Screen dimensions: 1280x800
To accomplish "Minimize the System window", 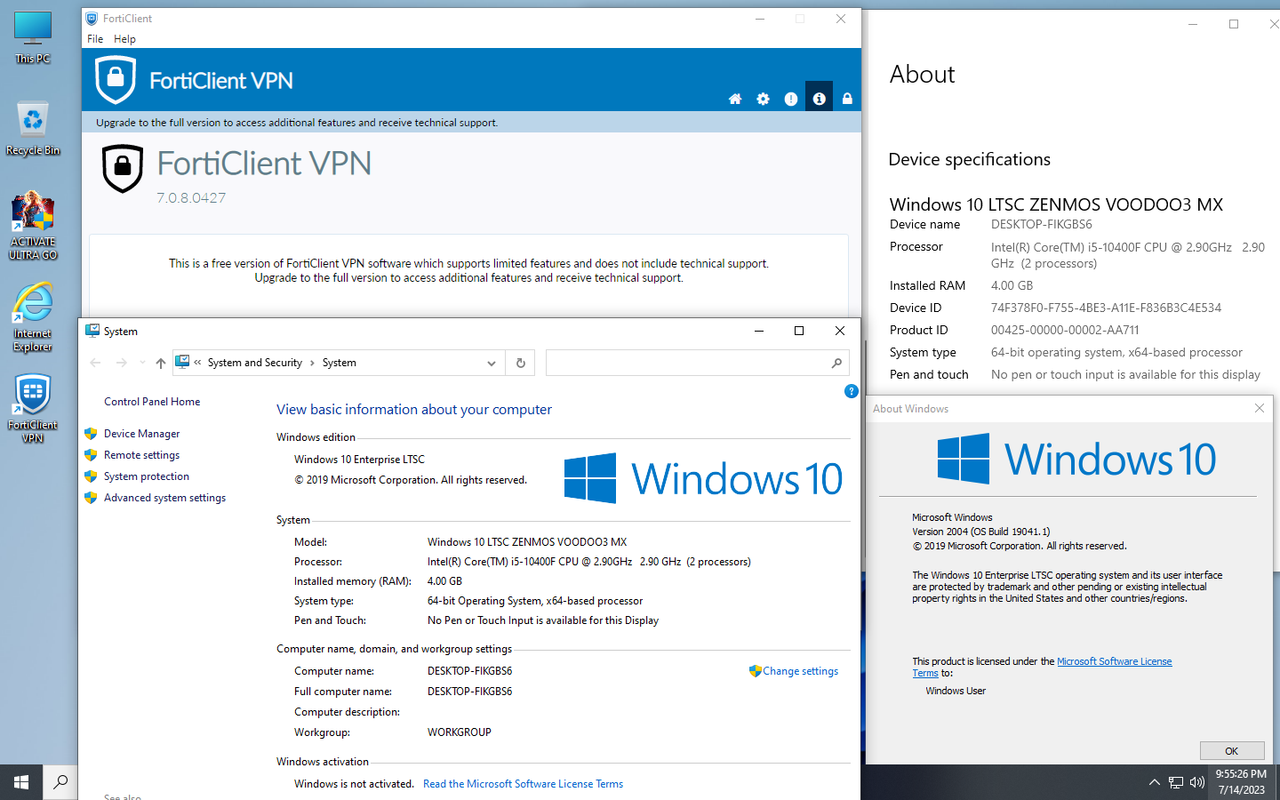I will 759,331.
